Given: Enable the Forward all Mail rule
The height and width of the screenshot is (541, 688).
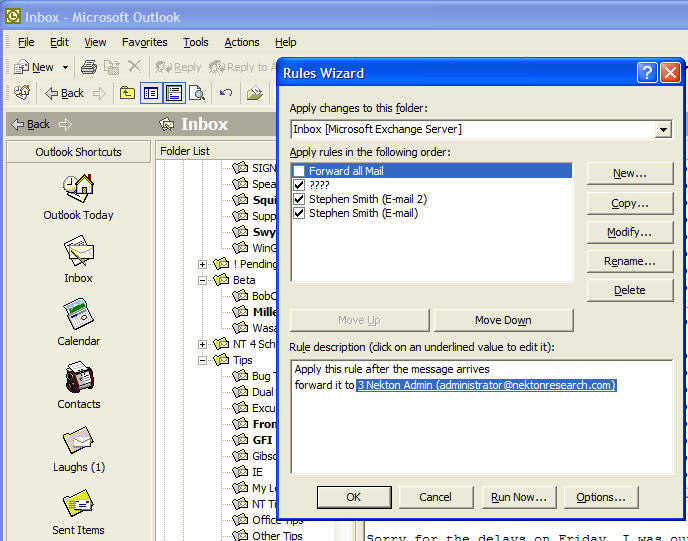Looking at the screenshot, I should pos(300,172).
